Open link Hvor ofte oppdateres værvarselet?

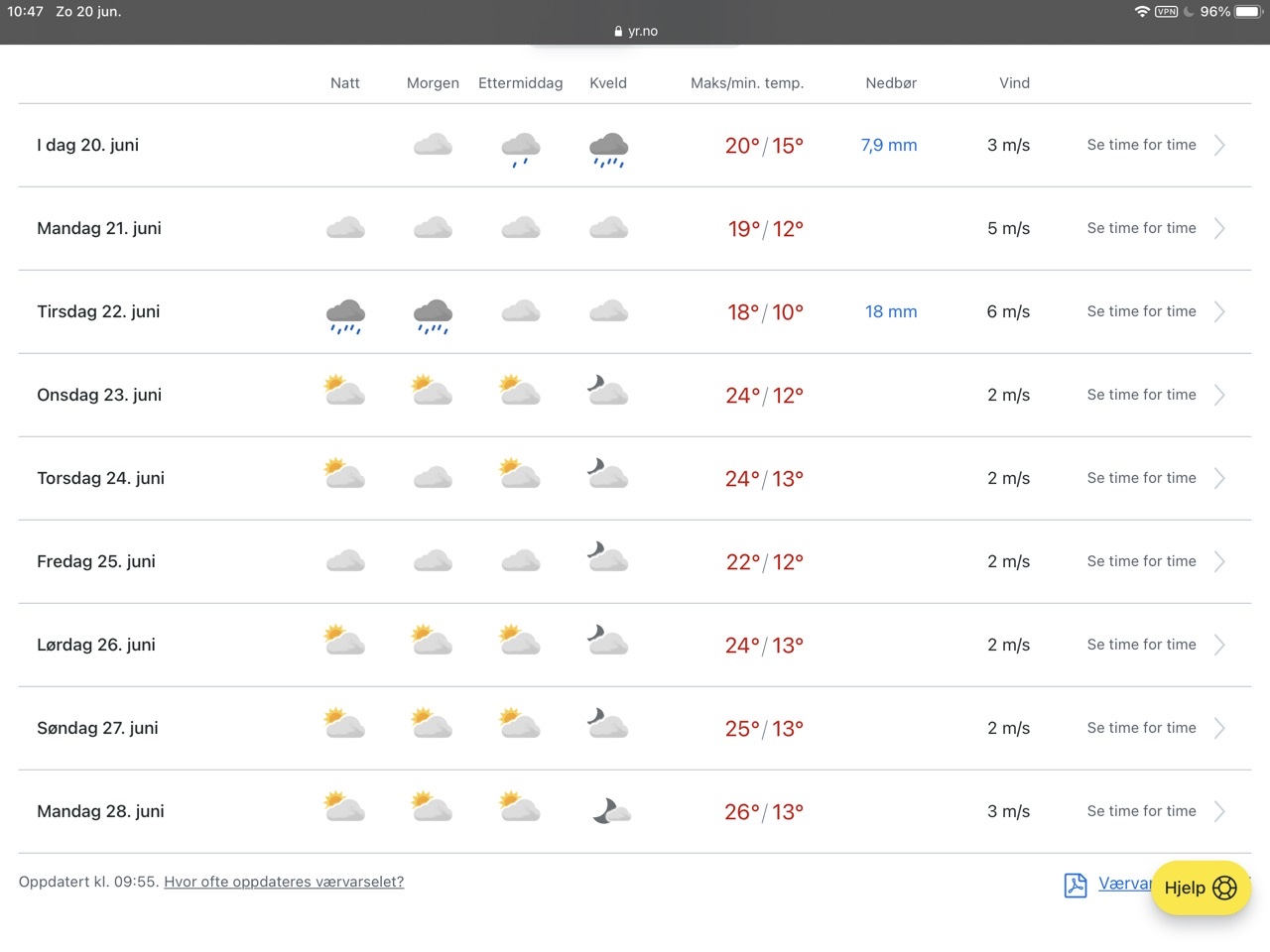tap(284, 882)
